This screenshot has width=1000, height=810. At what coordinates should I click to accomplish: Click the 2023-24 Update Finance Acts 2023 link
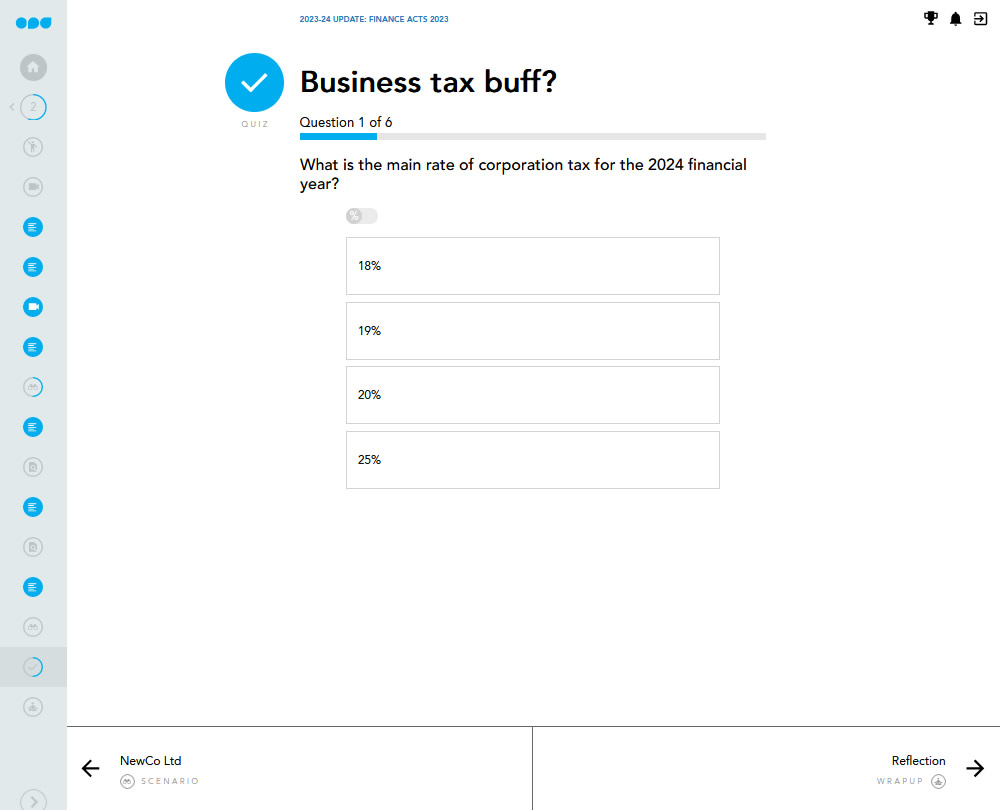click(374, 19)
